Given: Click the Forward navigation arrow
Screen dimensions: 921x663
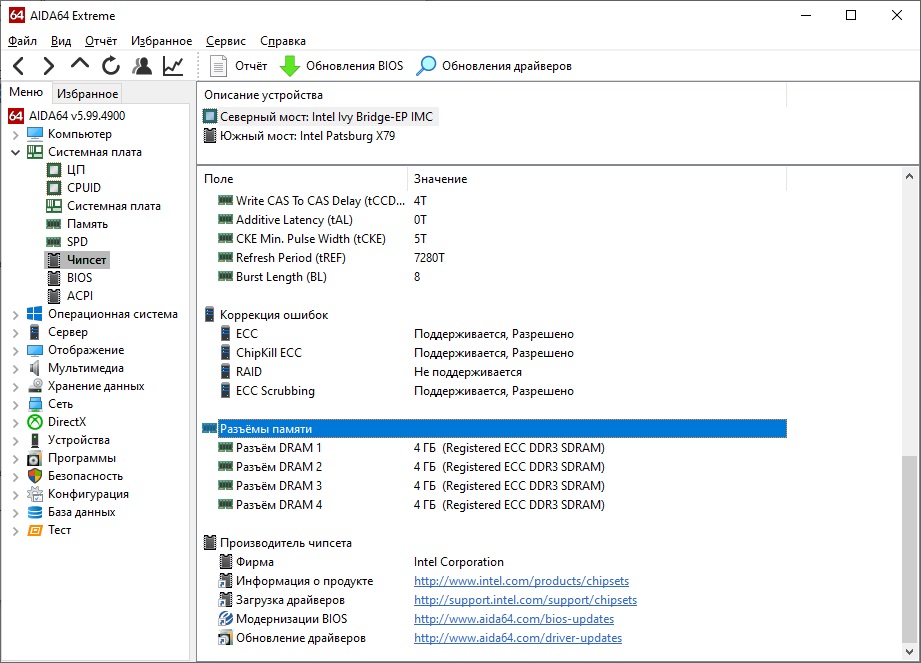Looking at the screenshot, I should click(48, 66).
